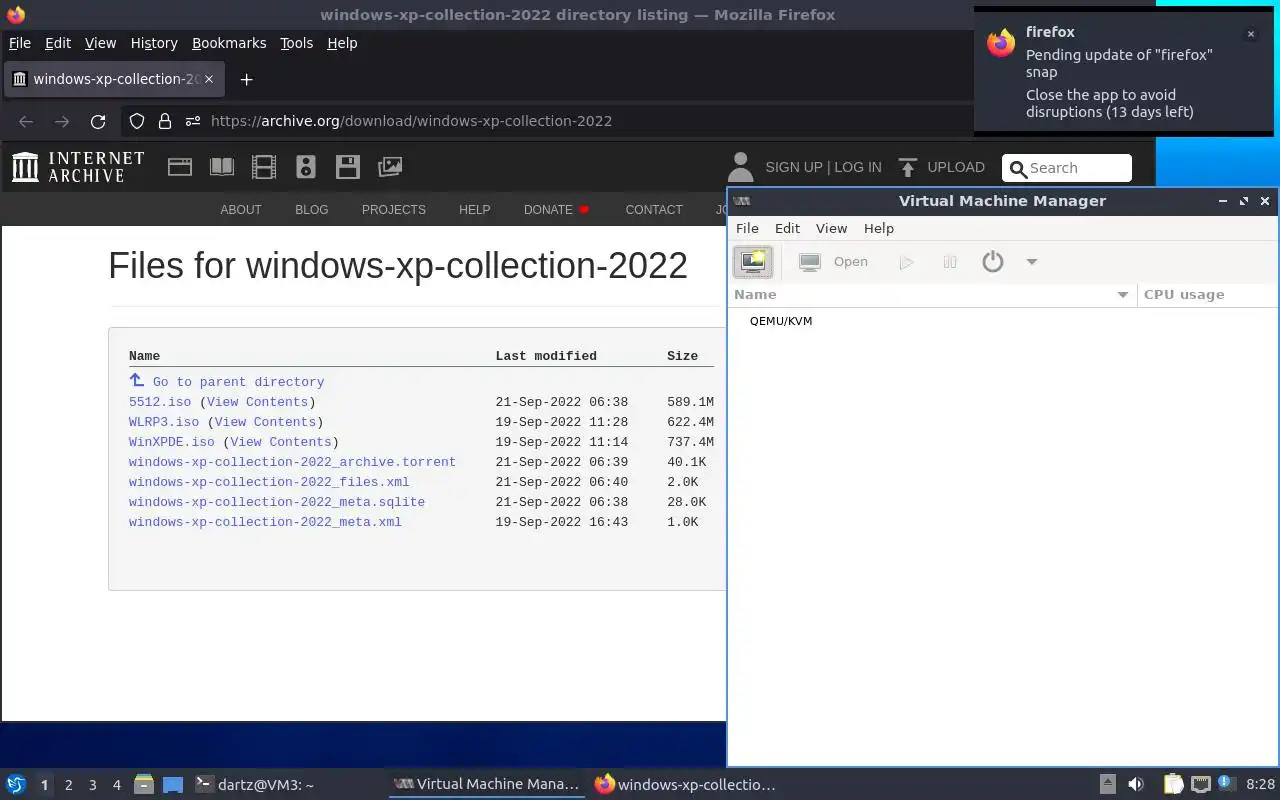1280x800 pixels.
Task: Click the site security padlock icon
Action: tap(164, 121)
